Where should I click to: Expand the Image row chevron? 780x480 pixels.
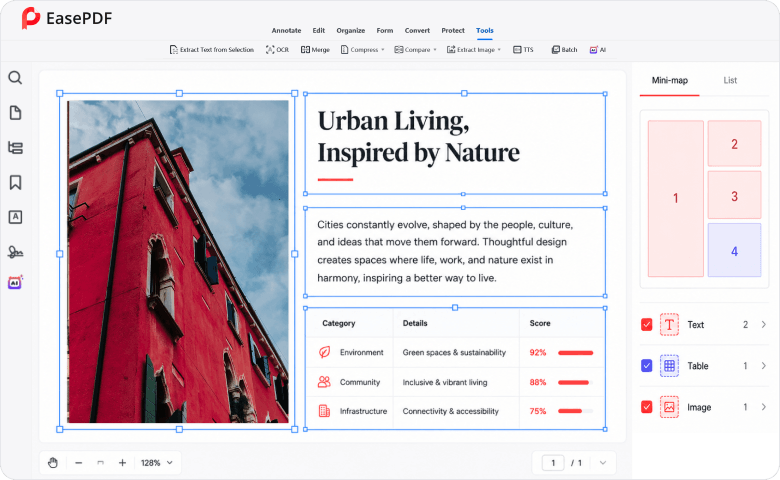(764, 407)
